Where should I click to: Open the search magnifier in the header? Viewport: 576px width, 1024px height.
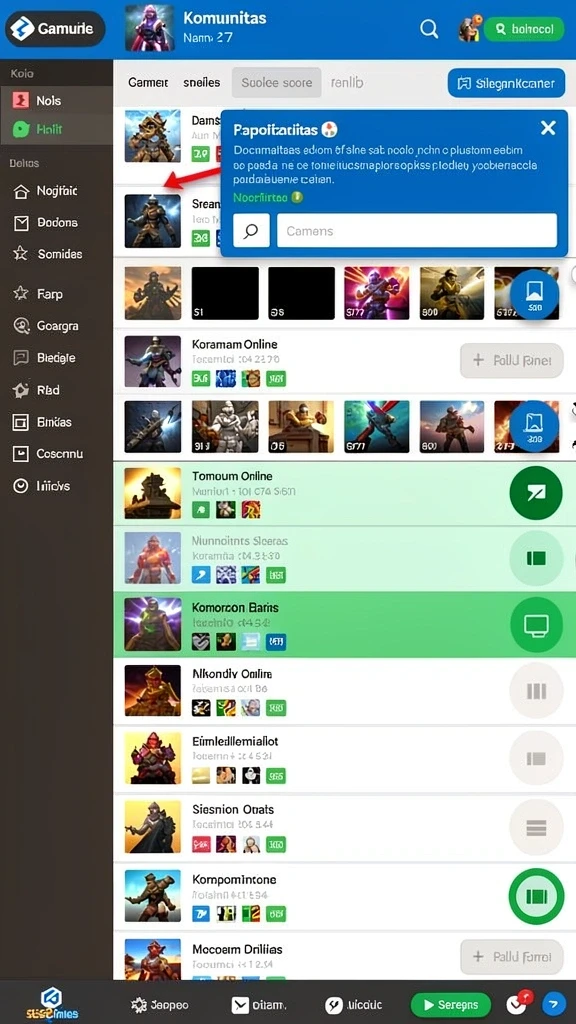tap(429, 29)
